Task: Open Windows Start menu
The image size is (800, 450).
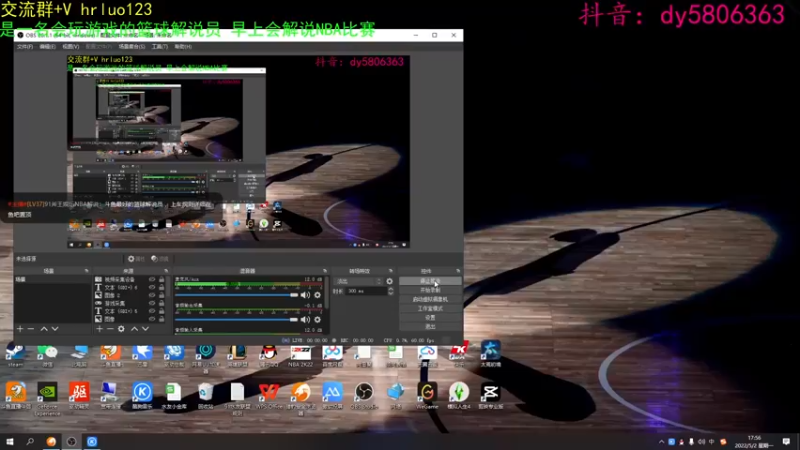Action: coord(10,442)
